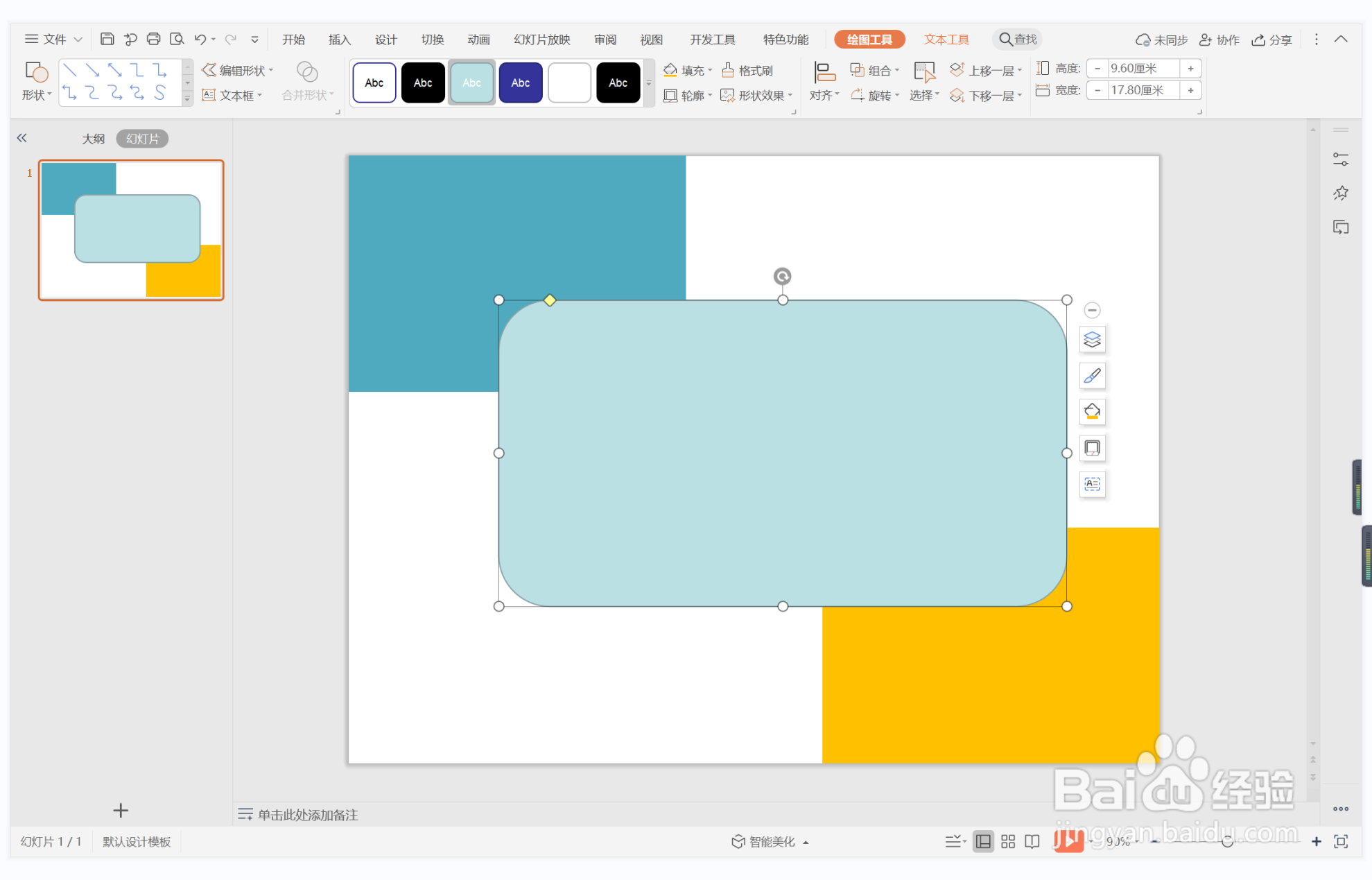Start slideshow from status bar play icon

coord(1068,841)
